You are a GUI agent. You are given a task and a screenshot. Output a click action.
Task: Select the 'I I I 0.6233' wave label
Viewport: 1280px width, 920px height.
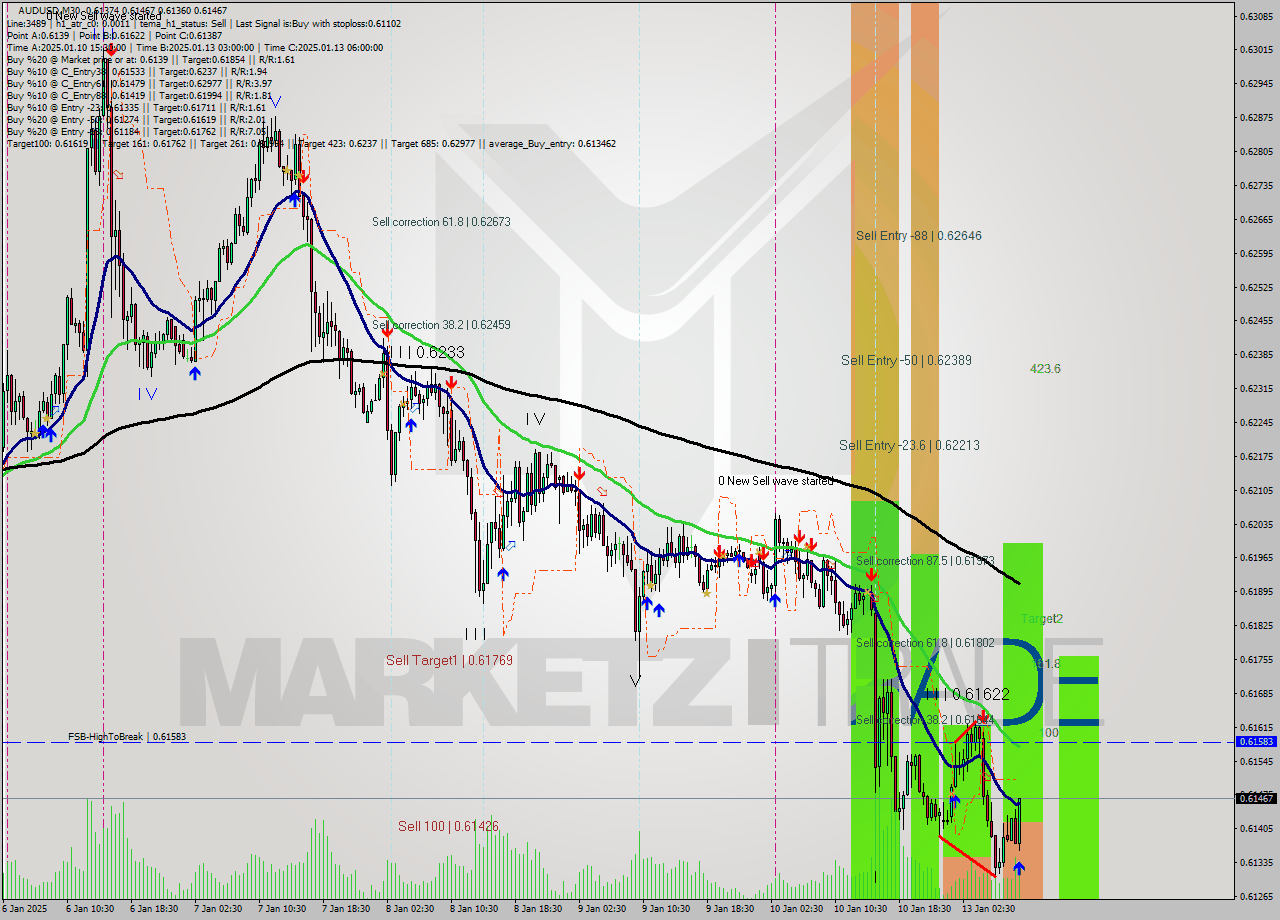[426, 352]
